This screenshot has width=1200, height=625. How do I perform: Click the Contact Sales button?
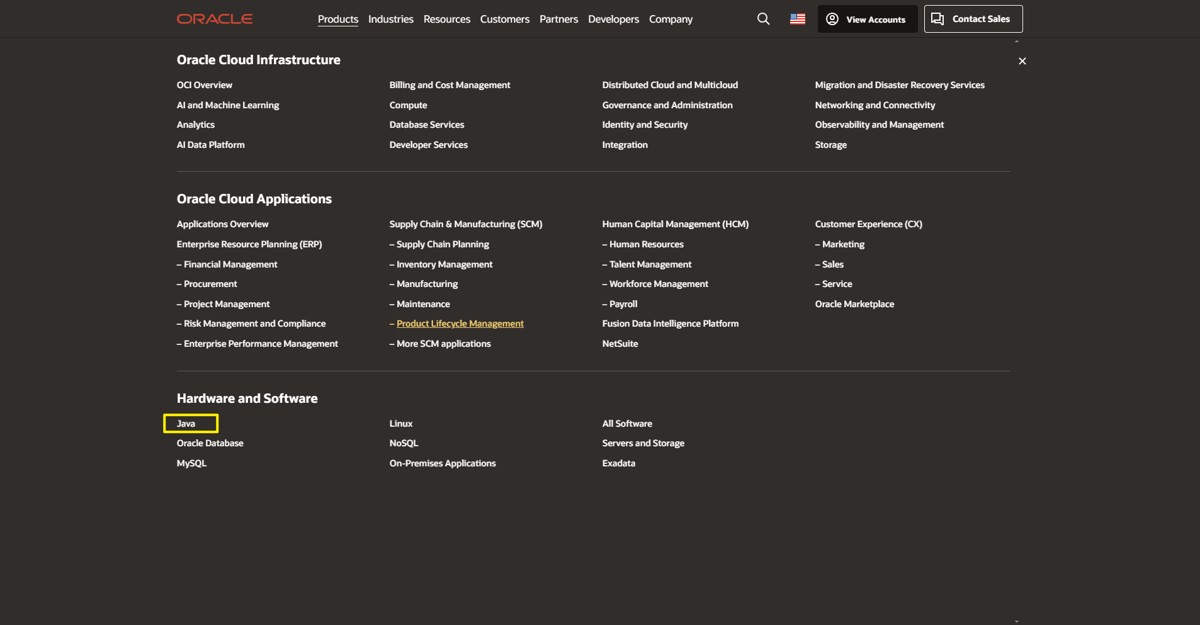pos(972,19)
